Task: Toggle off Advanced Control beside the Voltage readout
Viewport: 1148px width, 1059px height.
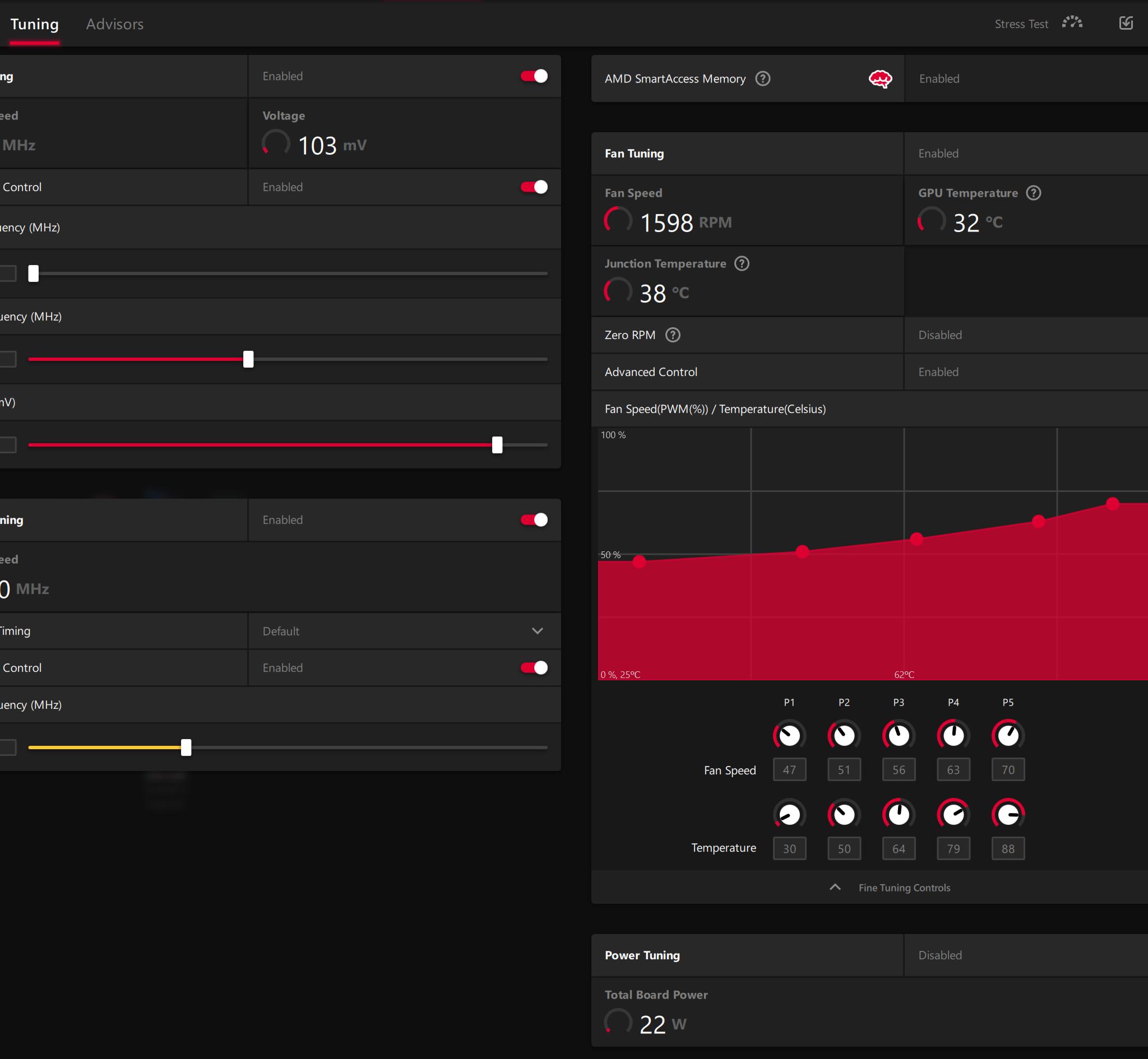Action: click(534, 187)
